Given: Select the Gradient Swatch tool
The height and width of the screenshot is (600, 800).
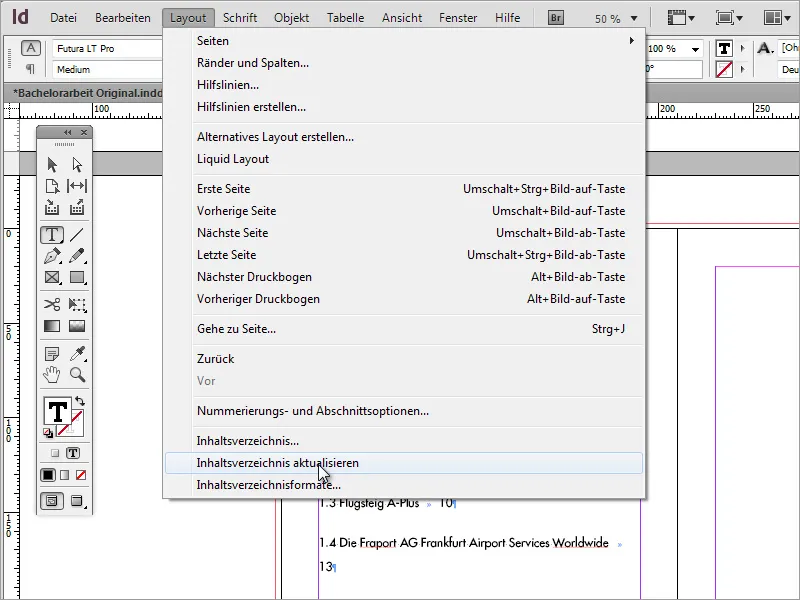Looking at the screenshot, I should click(52, 326).
